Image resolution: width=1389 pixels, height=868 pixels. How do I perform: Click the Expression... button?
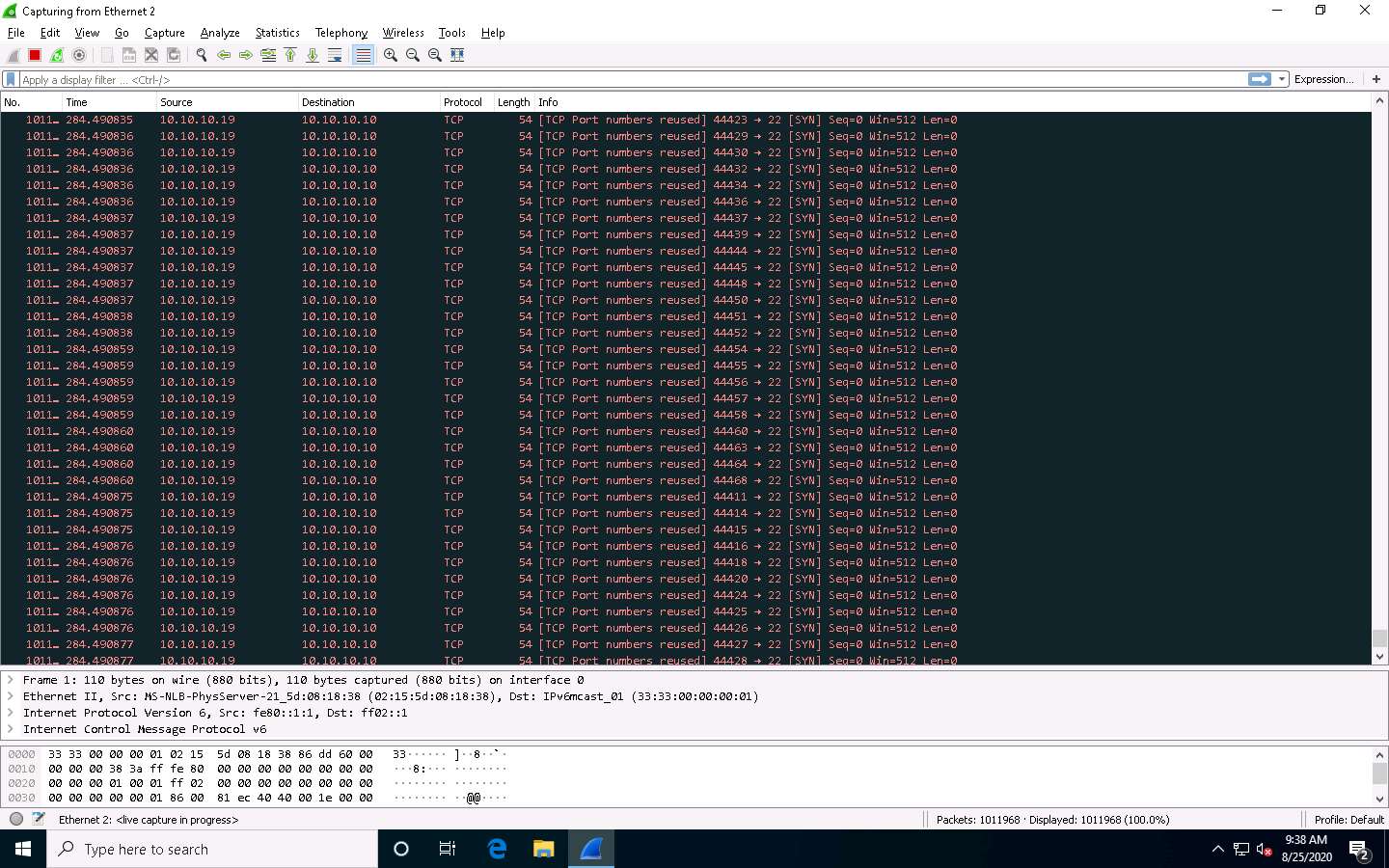(x=1323, y=79)
